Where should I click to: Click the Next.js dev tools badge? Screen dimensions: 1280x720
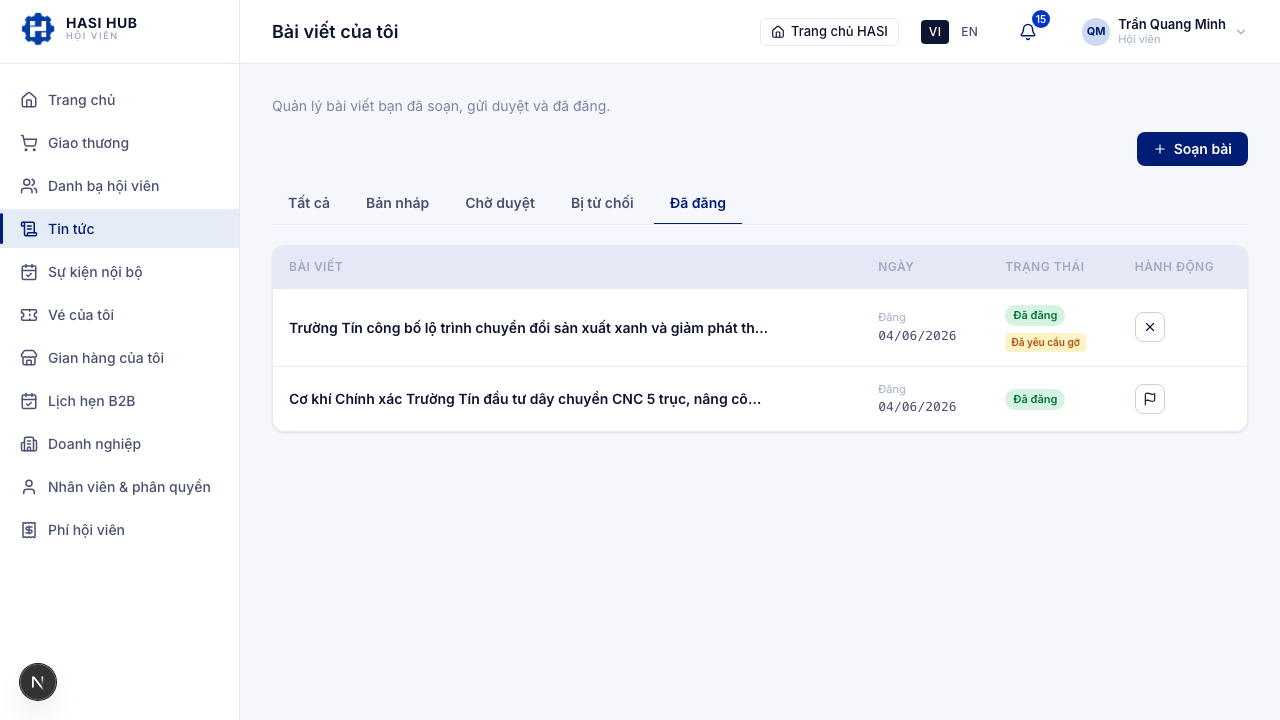[x=38, y=682]
